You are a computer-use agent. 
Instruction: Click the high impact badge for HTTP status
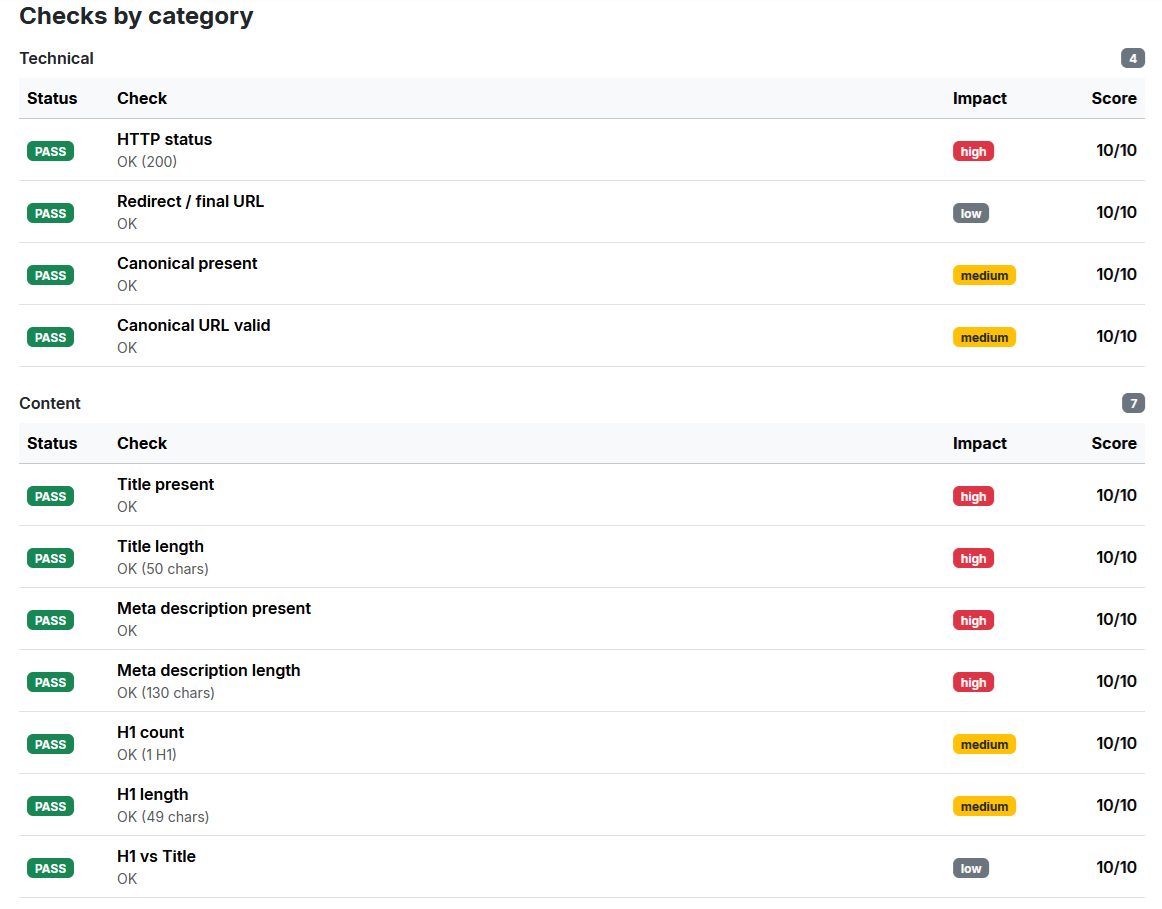pos(973,152)
